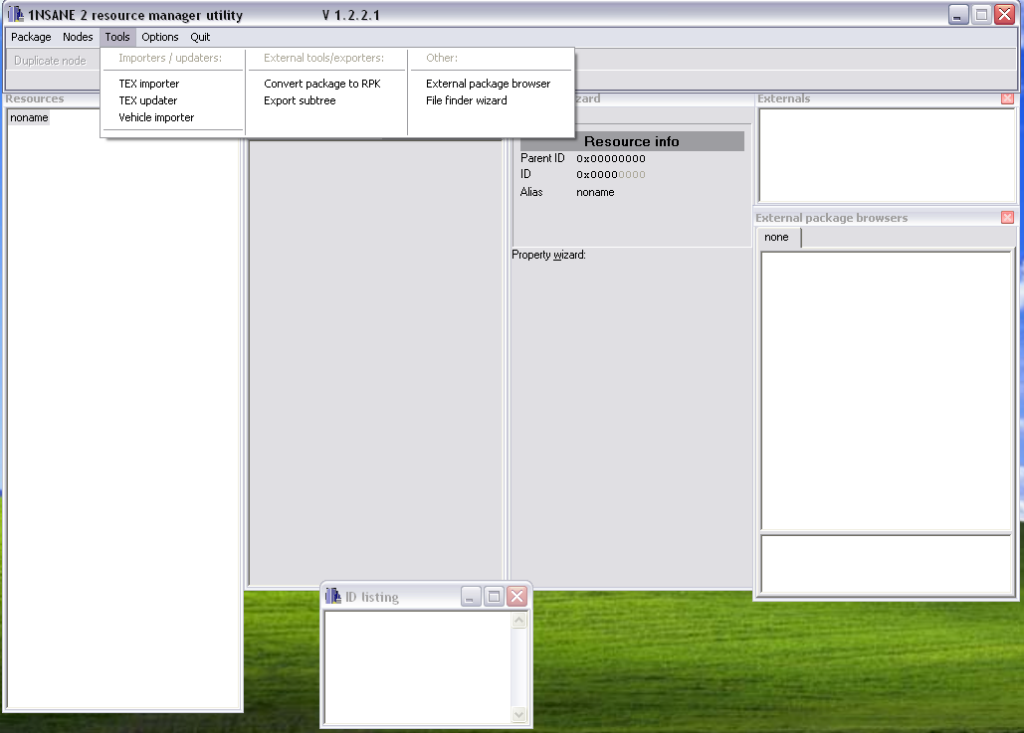The height and width of the screenshot is (733, 1024).
Task: Open the Package menu
Action: coord(31,37)
